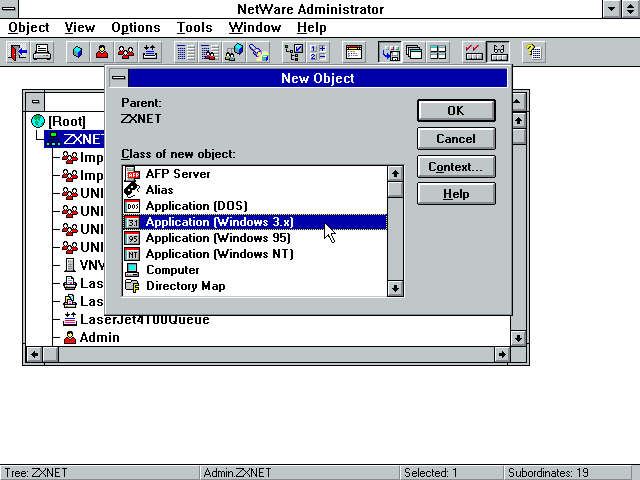Open the browser window control menu box
This screenshot has height=480, width=640.
(x=36, y=102)
